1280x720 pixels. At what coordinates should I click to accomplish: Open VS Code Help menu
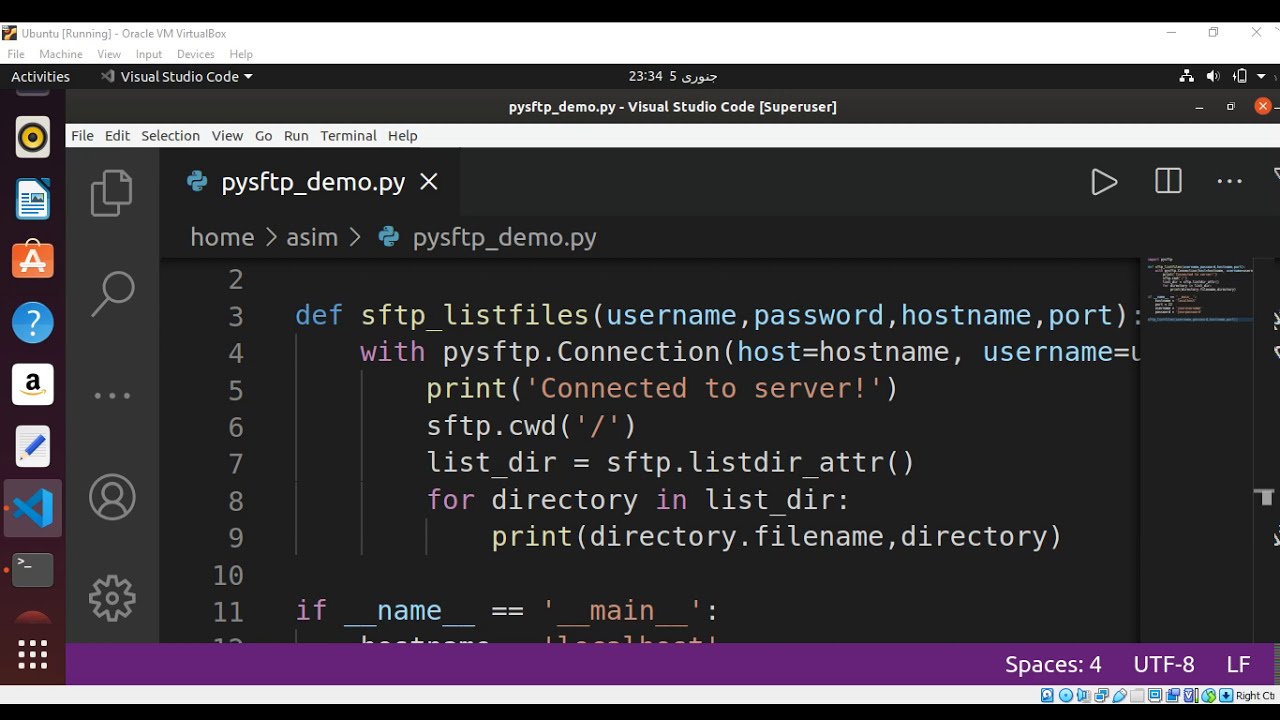[x=402, y=136]
